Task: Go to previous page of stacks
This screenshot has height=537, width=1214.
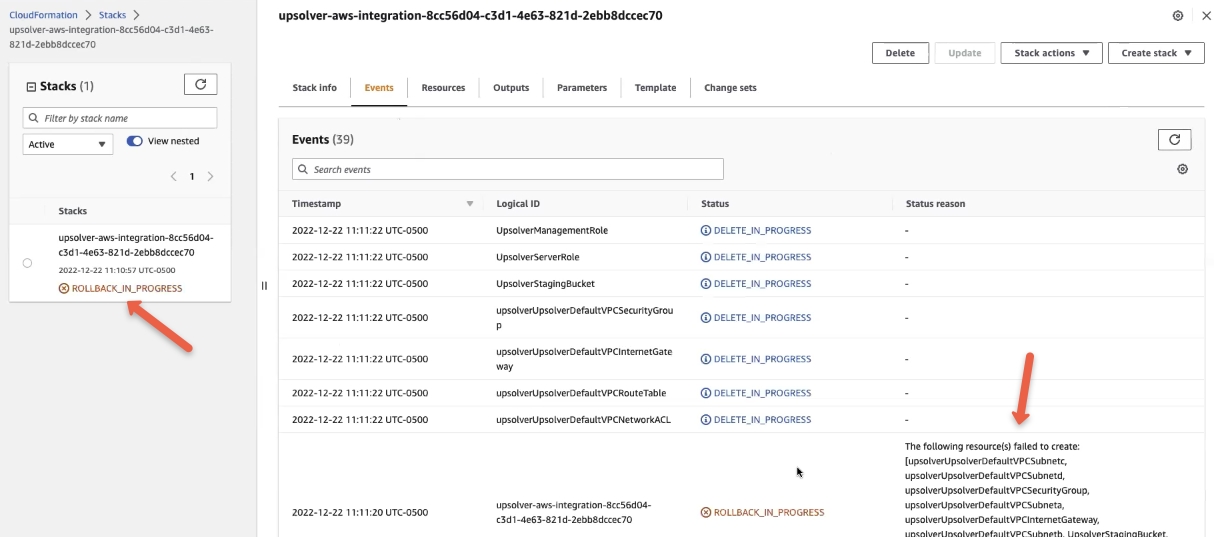Action: (174, 177)
